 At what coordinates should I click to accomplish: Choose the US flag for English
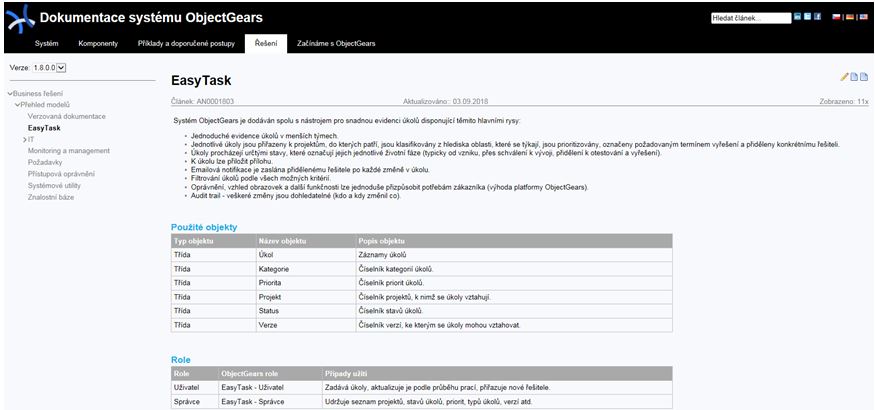[x=863, y=17]
